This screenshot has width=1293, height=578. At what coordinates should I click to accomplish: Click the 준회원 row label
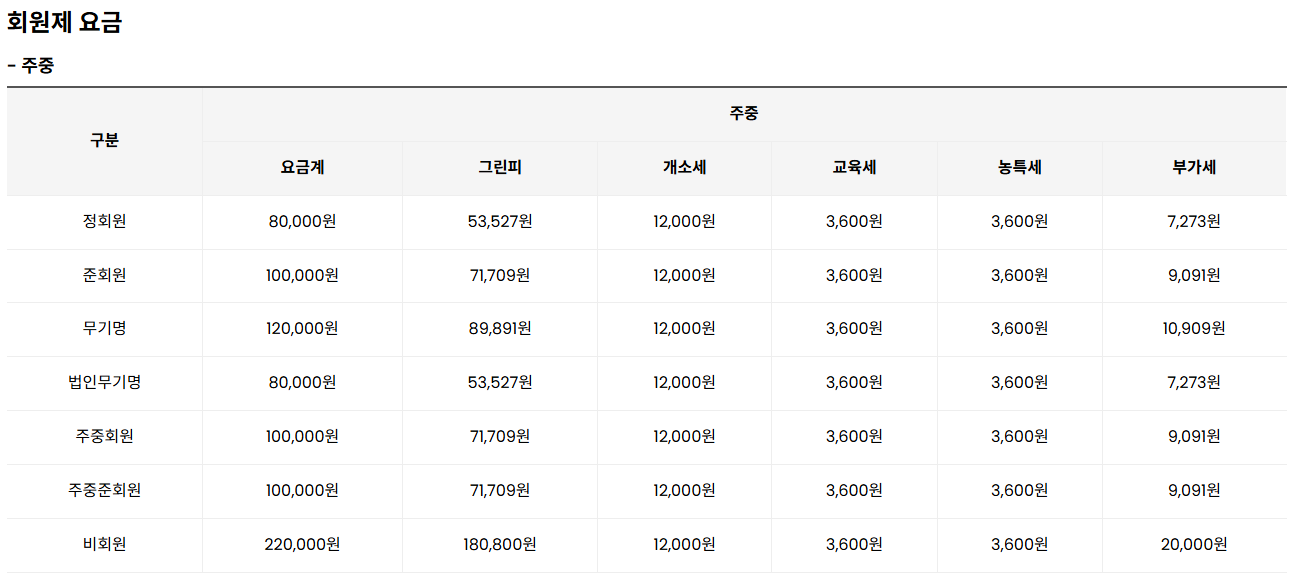point(104,275)
